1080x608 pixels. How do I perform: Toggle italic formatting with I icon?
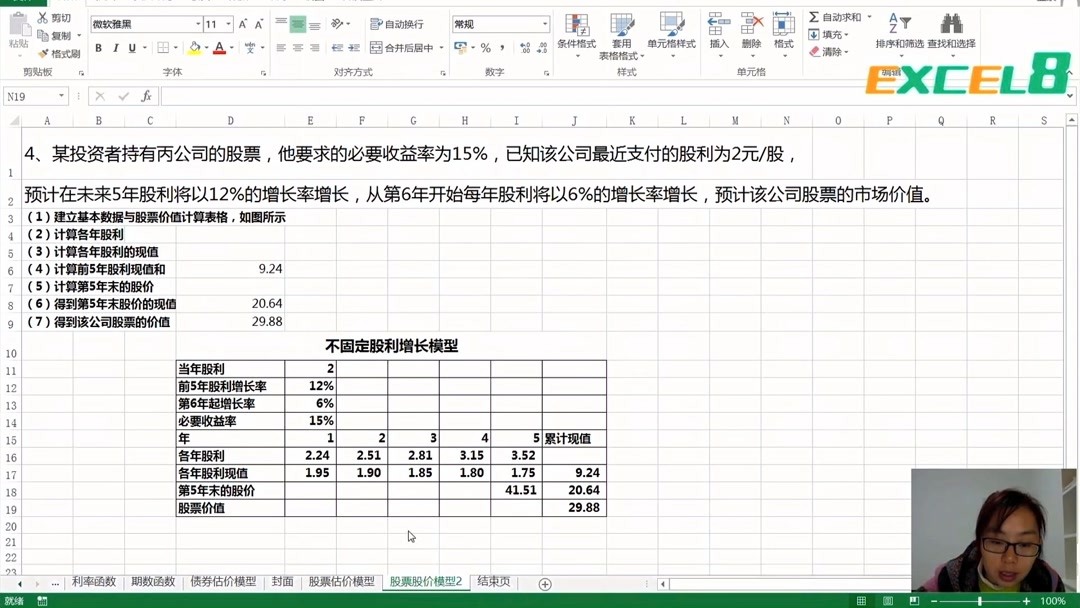coord(115,47)
